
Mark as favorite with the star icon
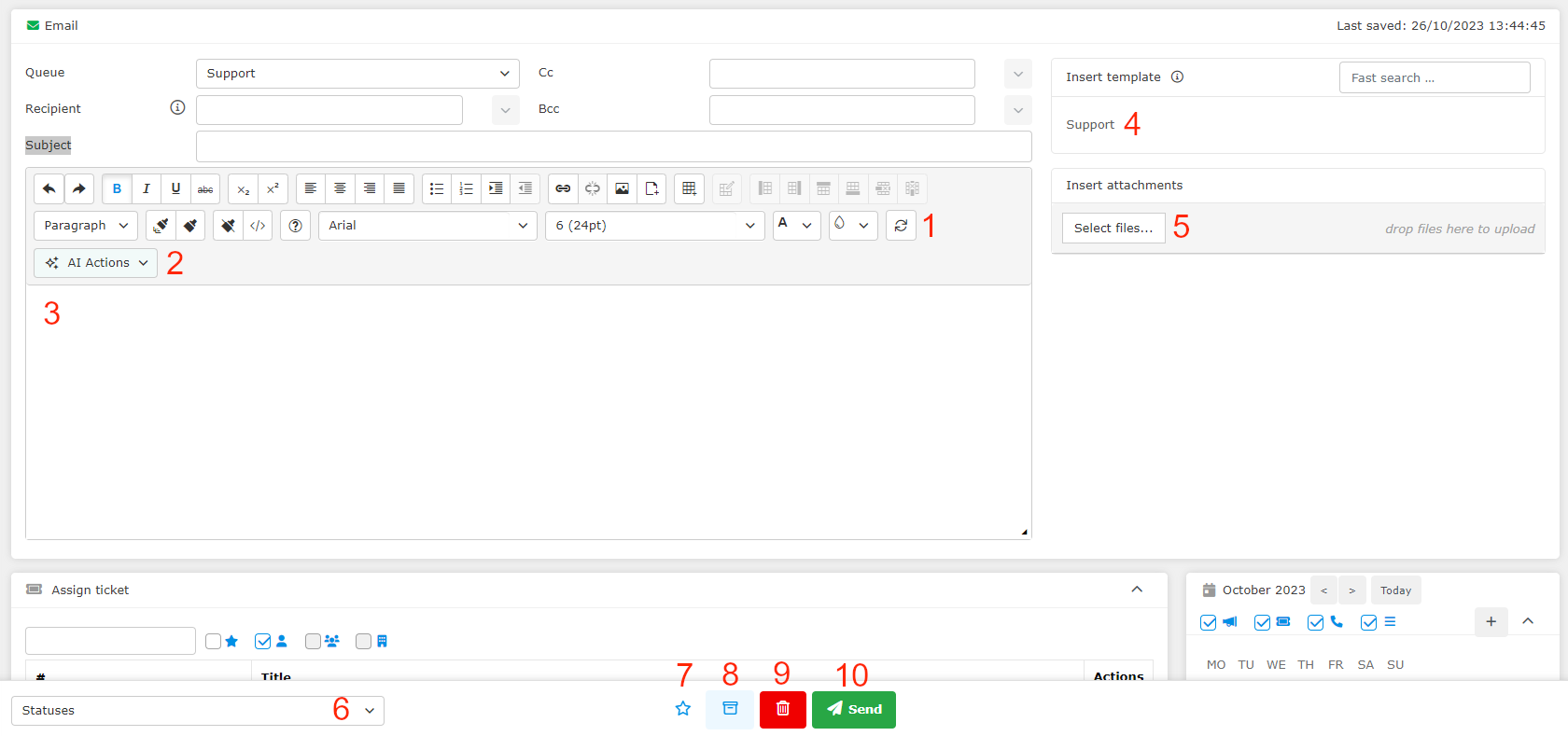click(x=683, y=709)
